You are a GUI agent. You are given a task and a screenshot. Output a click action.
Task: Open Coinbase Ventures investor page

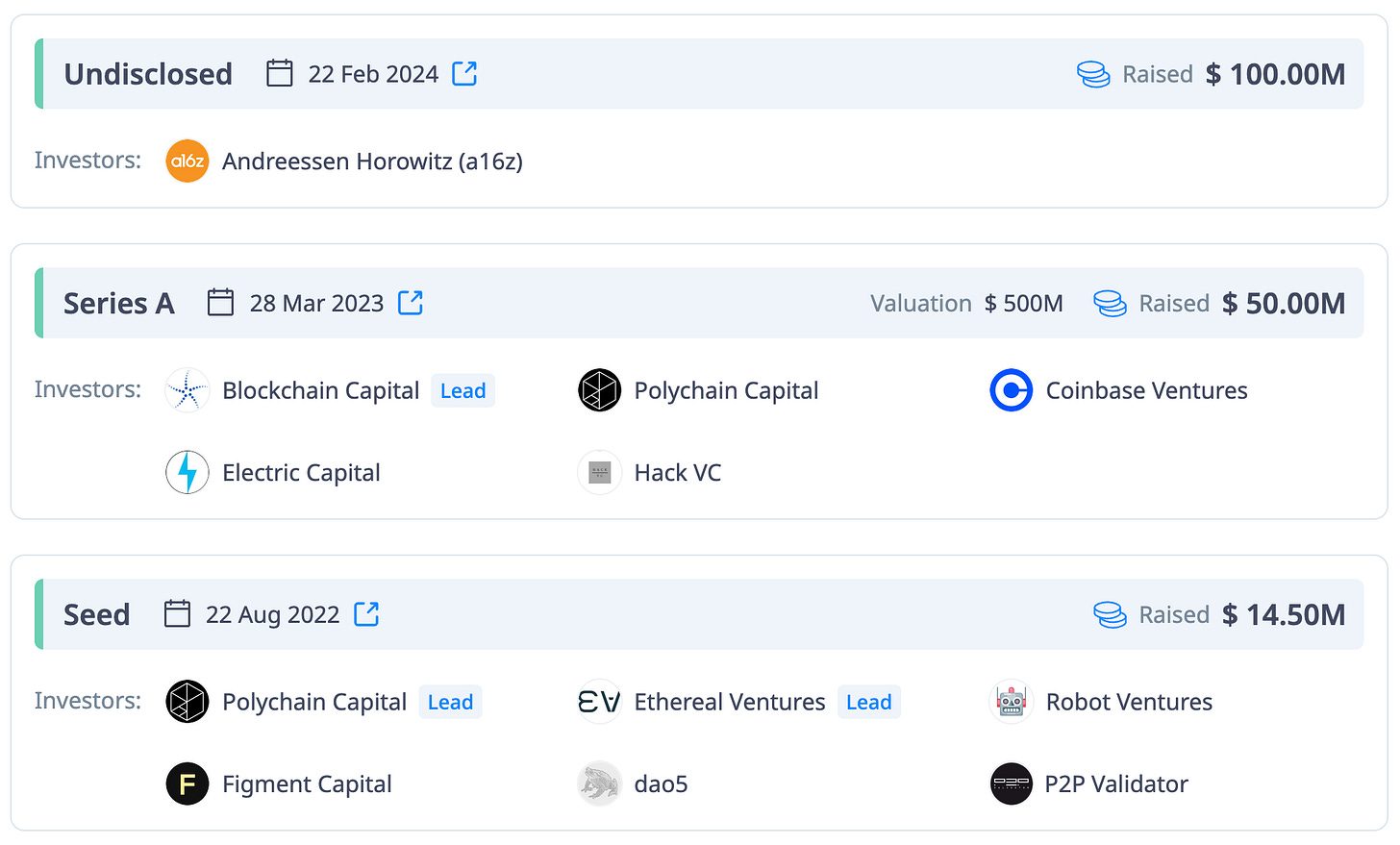[1146, 390]
